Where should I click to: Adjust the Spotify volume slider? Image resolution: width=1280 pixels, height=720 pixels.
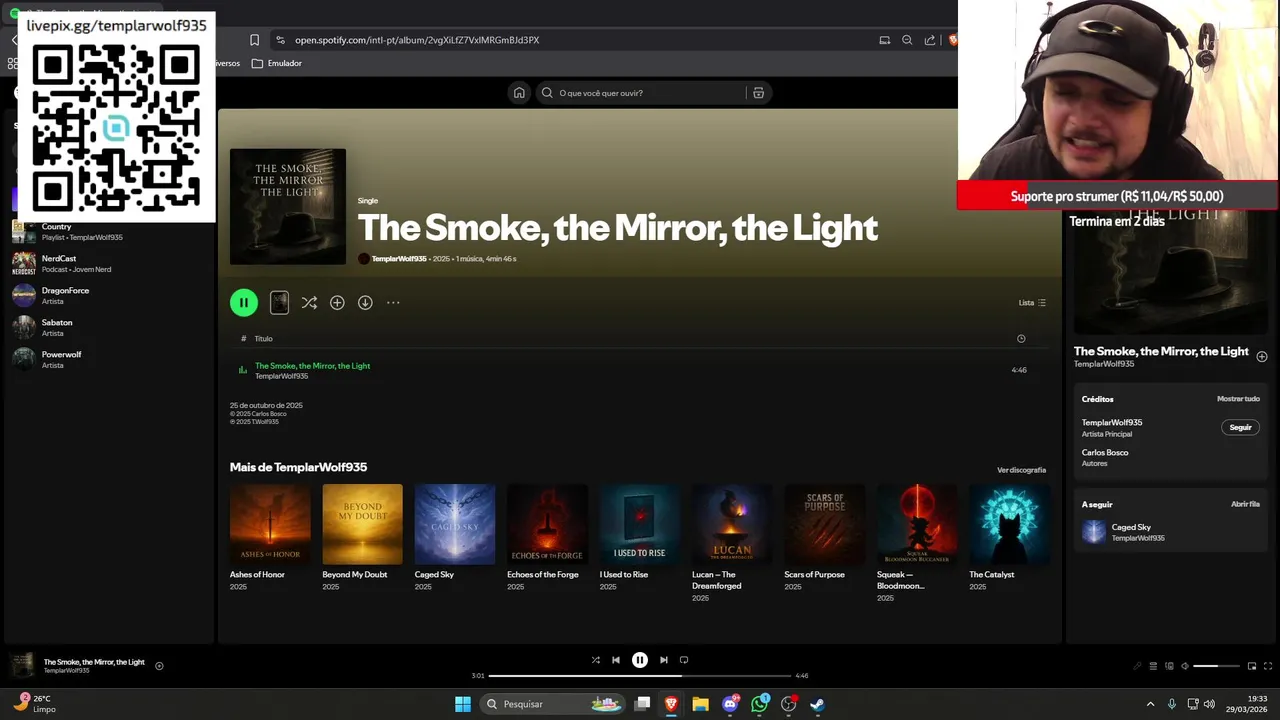[x=1218, y=666]
